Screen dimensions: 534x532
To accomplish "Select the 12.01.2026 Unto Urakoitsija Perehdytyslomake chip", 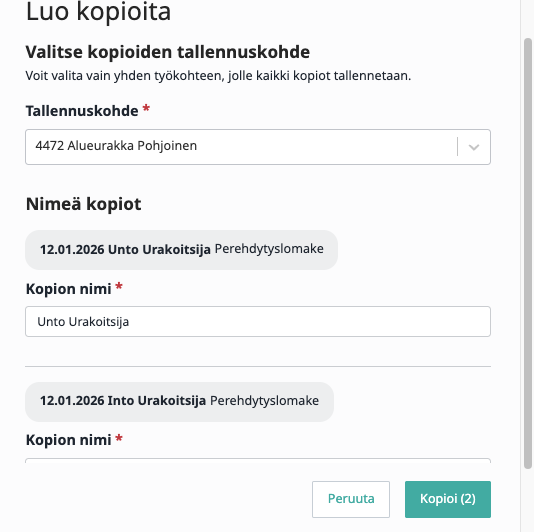I will pyautogui.click(x=182, y=250).
